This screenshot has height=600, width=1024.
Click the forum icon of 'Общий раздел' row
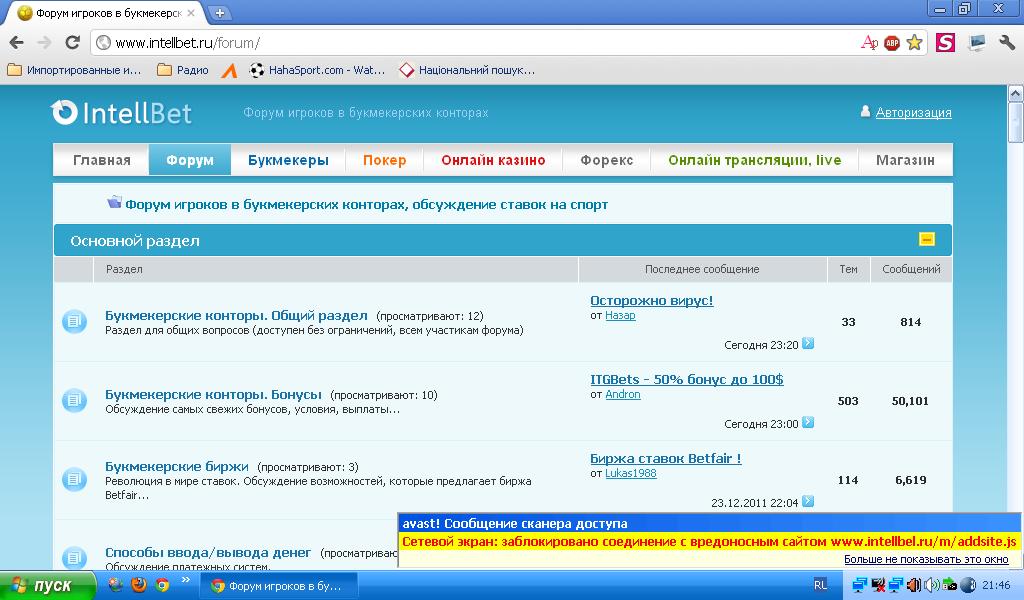(74, 321)
